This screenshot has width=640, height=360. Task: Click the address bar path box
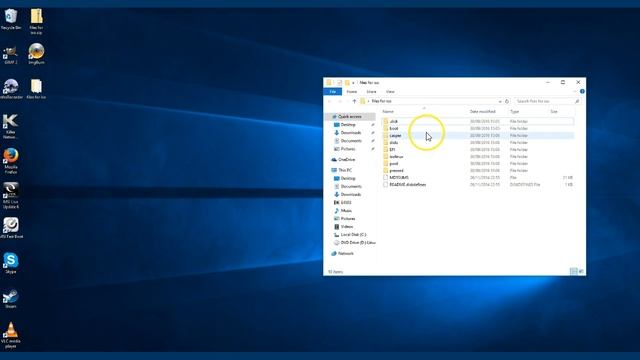click(429, 101)
